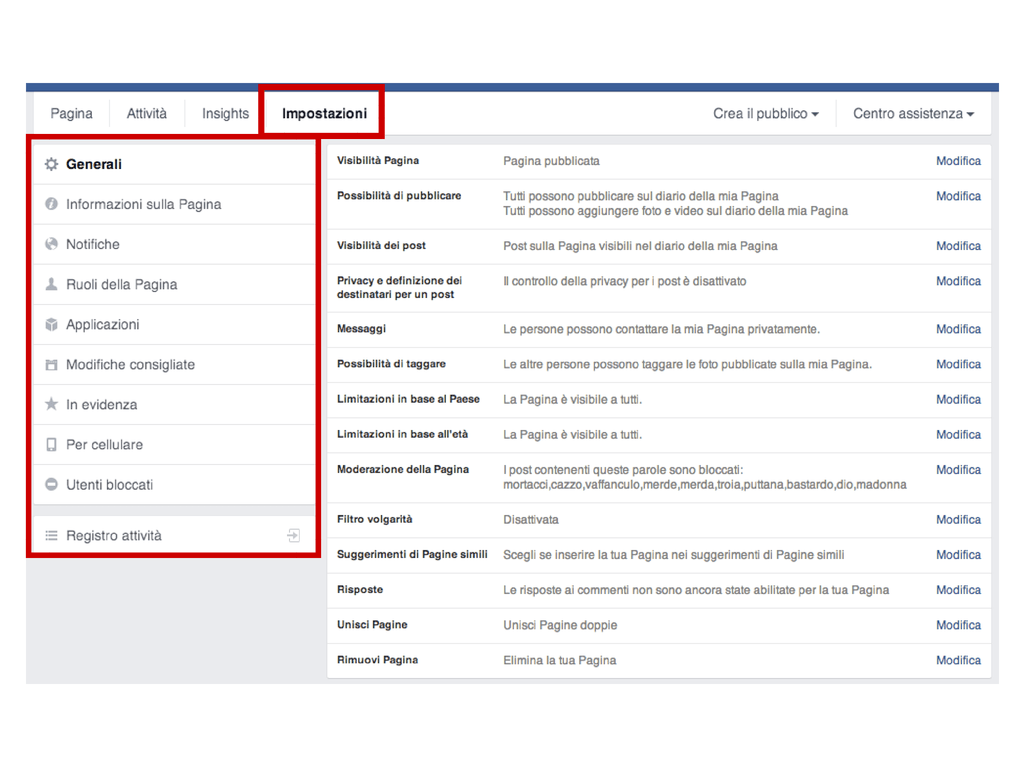This screenshot has height=768, width=1024.
Task: Select the Attività tab
Action: coord(147,113)
